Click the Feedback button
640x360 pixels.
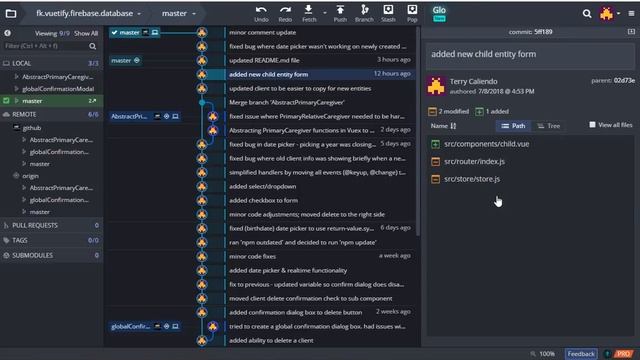tap(581, 354)
